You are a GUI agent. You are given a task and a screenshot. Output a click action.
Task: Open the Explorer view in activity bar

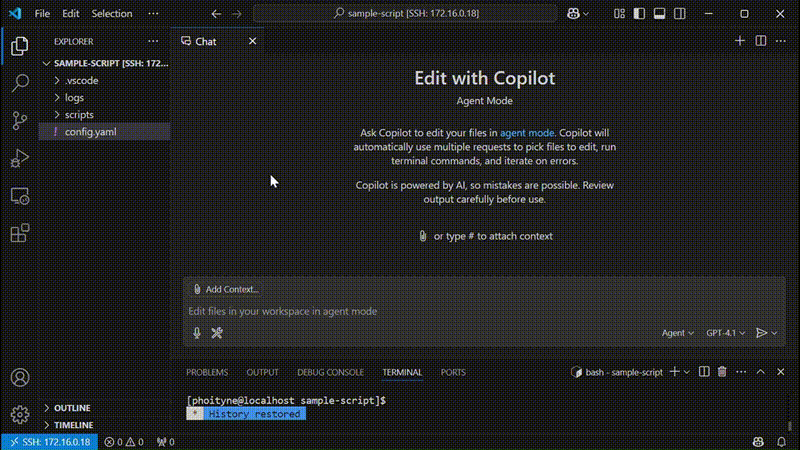click(x=19, y=46)
